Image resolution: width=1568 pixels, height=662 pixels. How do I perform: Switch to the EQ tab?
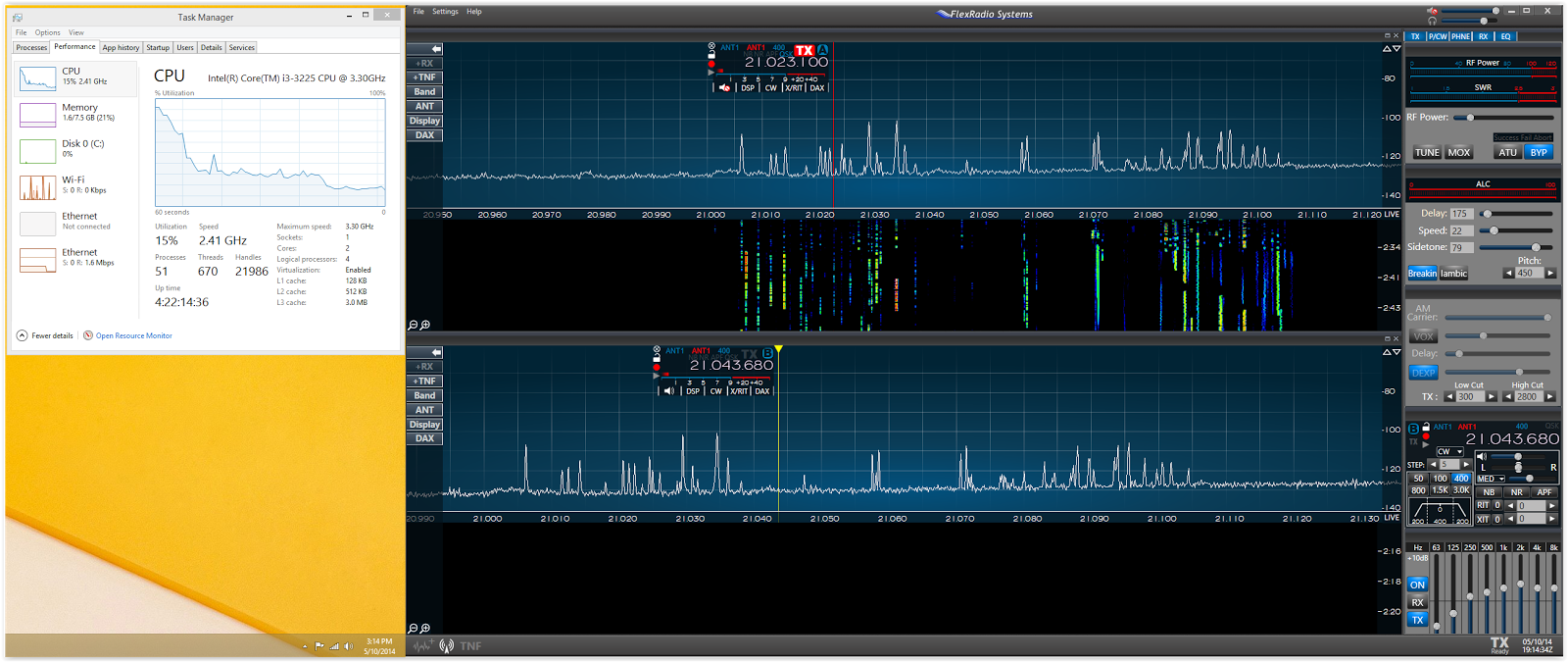pyautogui.click(x=1505, y=36)
